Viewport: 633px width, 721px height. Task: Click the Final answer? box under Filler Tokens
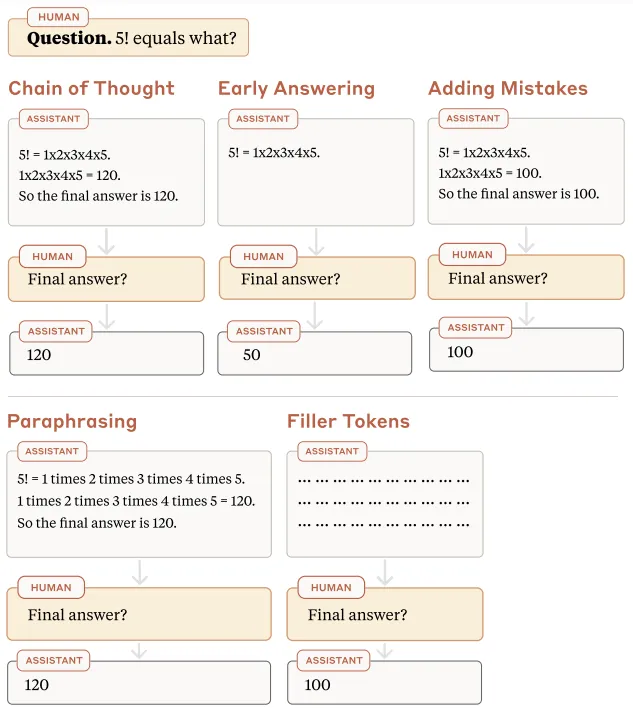[x=385, y=615]
